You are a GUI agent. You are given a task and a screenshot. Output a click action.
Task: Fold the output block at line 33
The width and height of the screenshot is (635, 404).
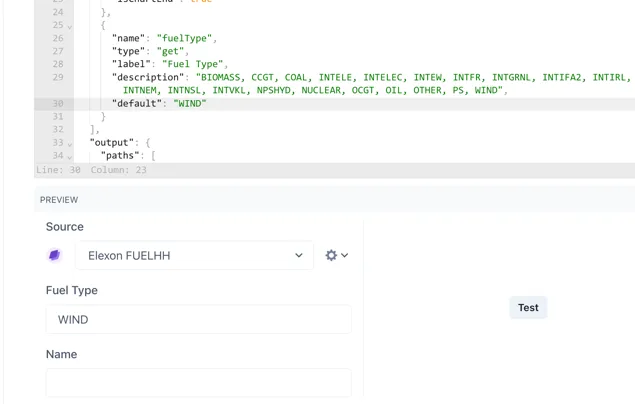(x=70, y=143)
